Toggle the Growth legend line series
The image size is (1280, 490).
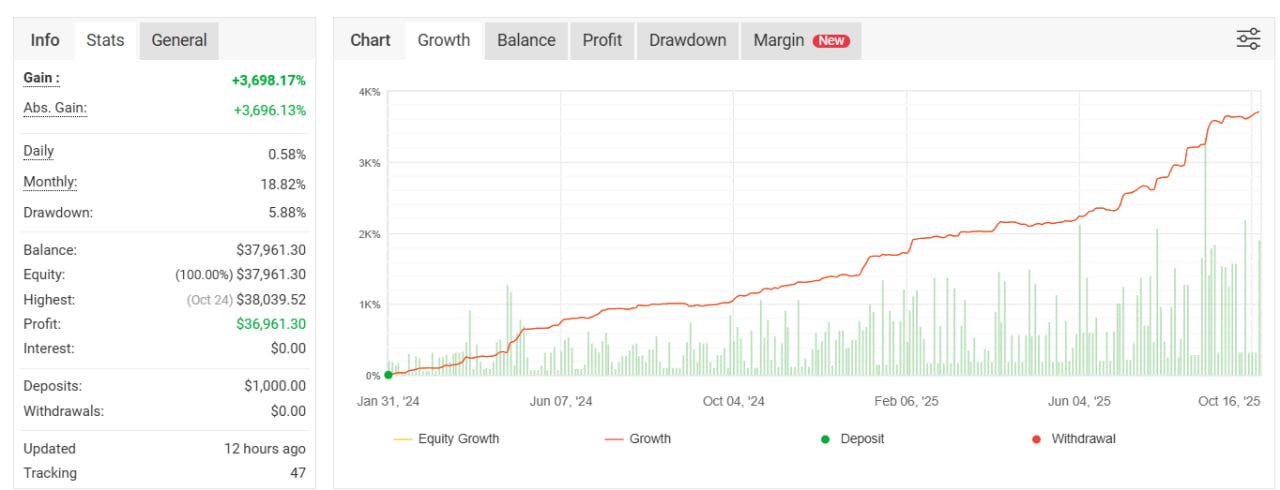click(638, 439)
